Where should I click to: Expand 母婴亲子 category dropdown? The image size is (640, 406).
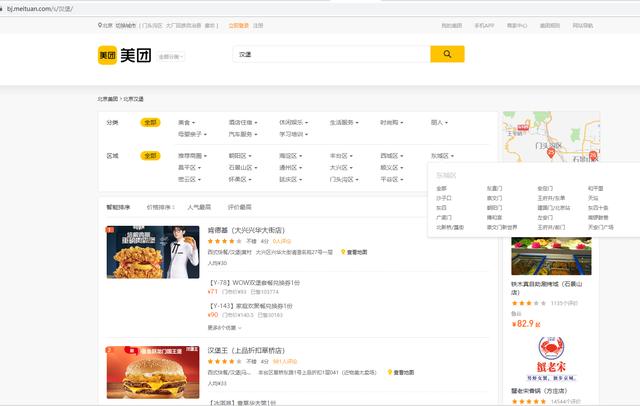click(x=192, y=134)
